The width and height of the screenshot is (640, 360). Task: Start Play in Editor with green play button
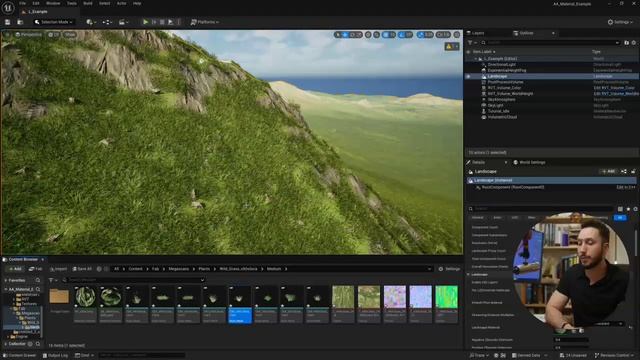click(x=145, y=22)
